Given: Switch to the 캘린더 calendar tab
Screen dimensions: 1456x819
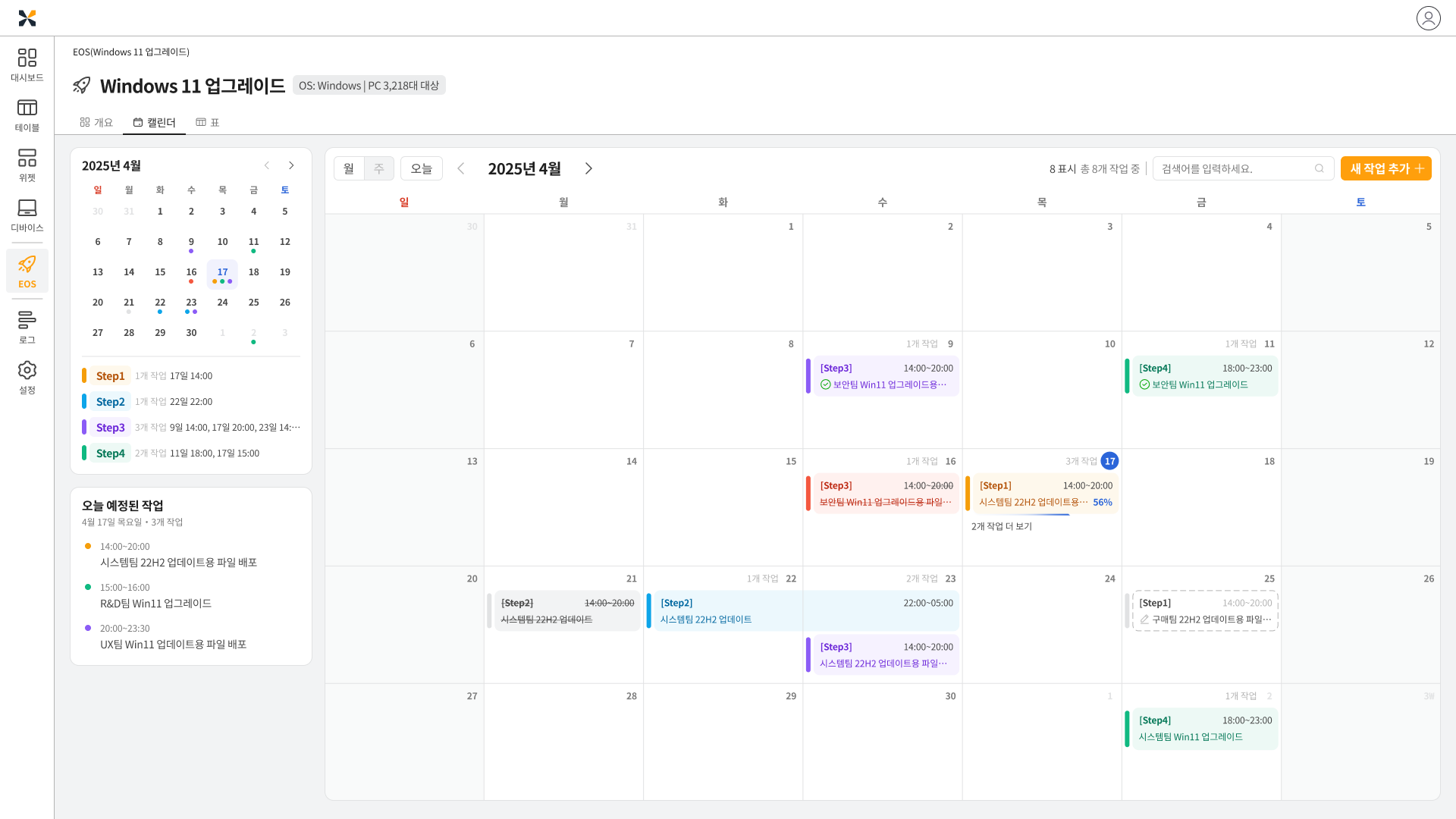Looking at the screenshot, I should (154, 122).
